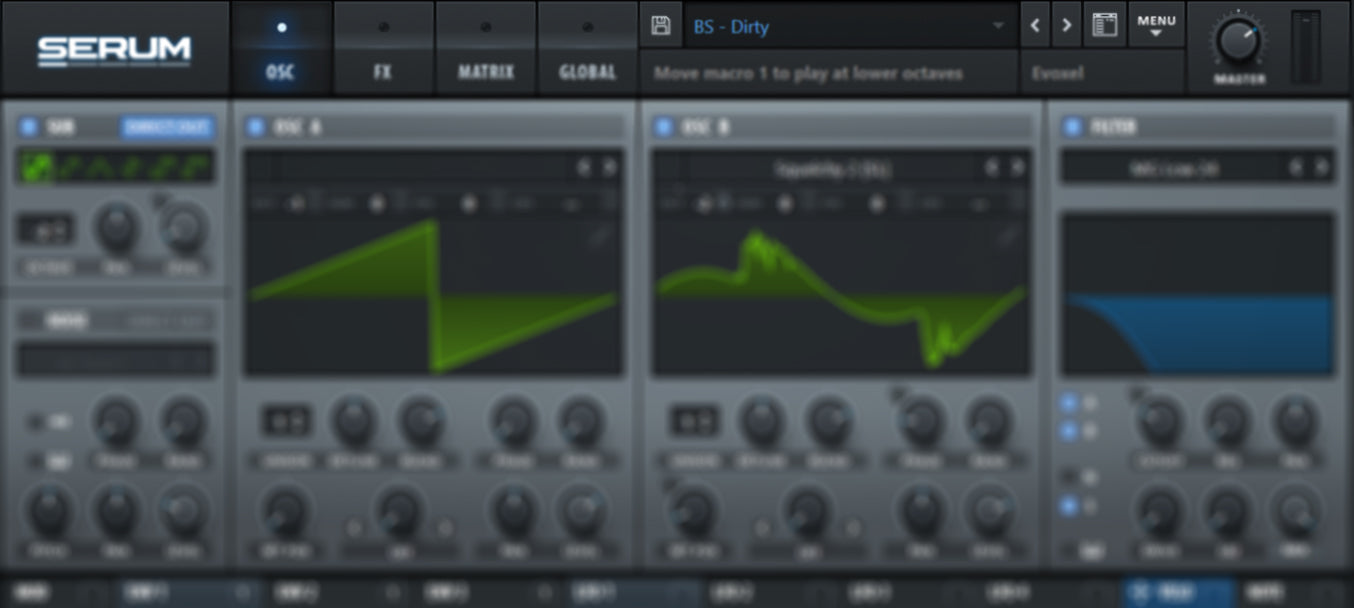Enable Noise routing into the filter
The height and width of the screenshot is (608, 1354).
point(1068,478)
